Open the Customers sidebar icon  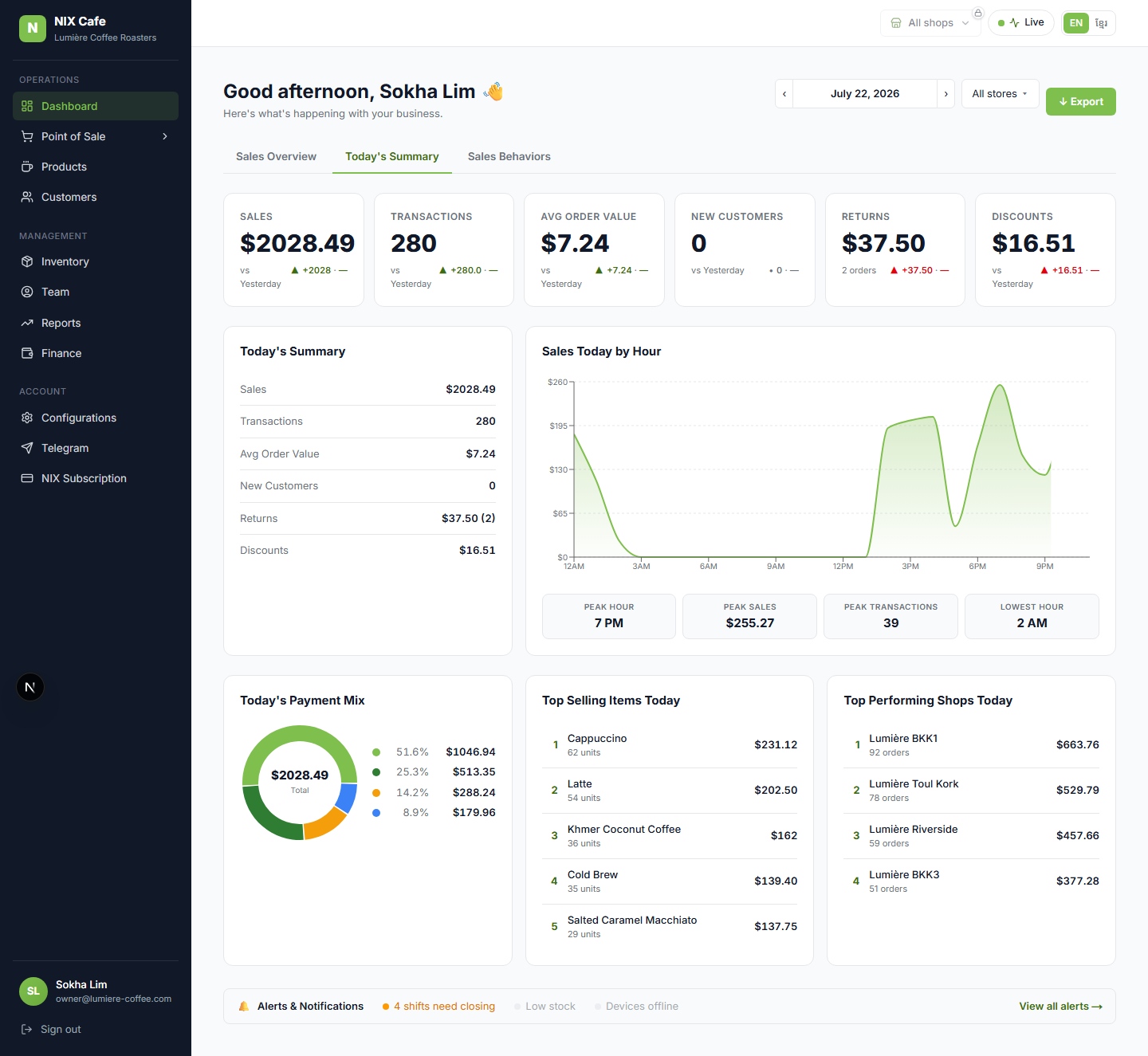click(x=27, y=197)
